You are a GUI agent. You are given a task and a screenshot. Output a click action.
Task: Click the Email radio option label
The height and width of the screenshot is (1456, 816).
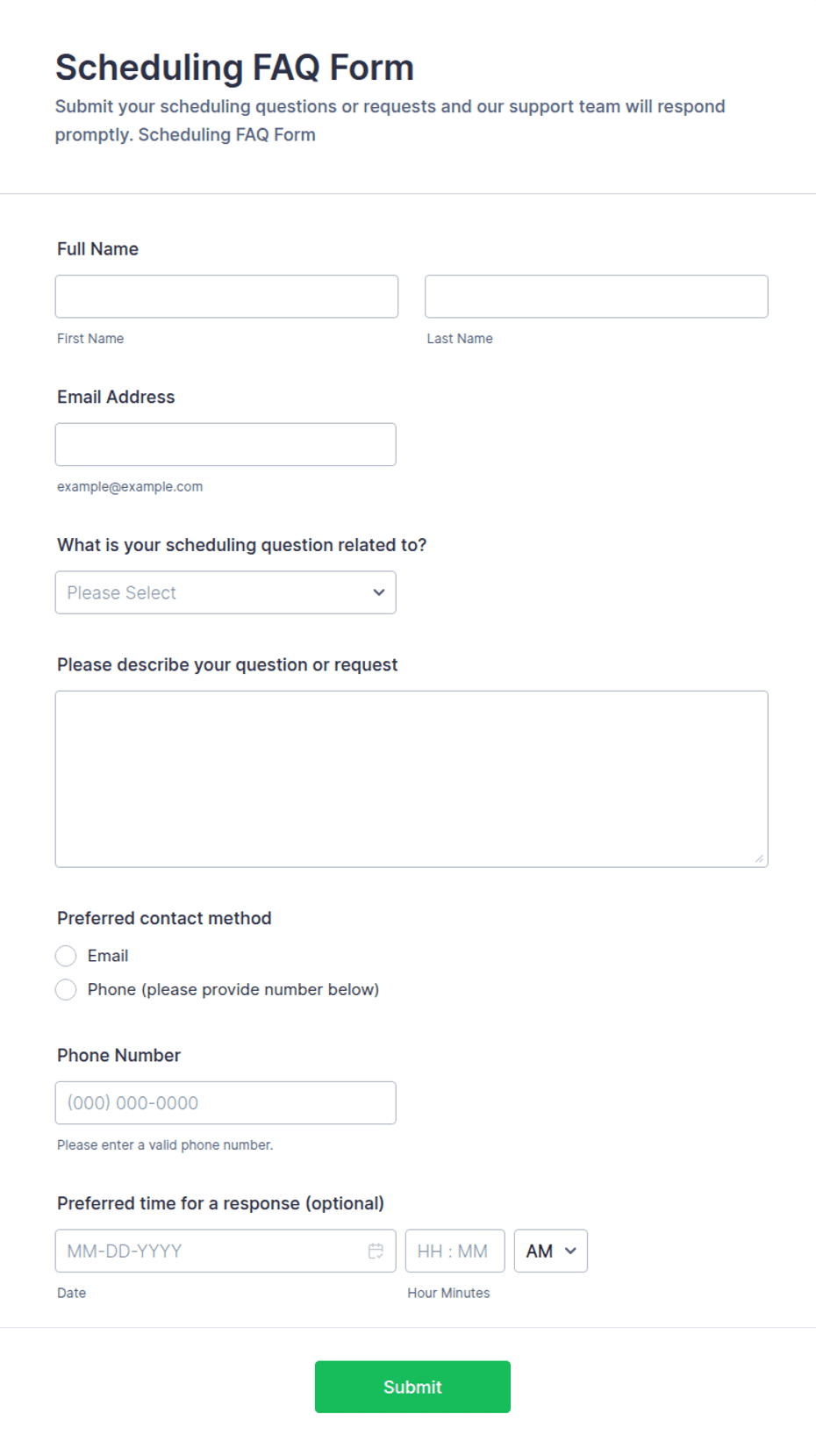108,956
